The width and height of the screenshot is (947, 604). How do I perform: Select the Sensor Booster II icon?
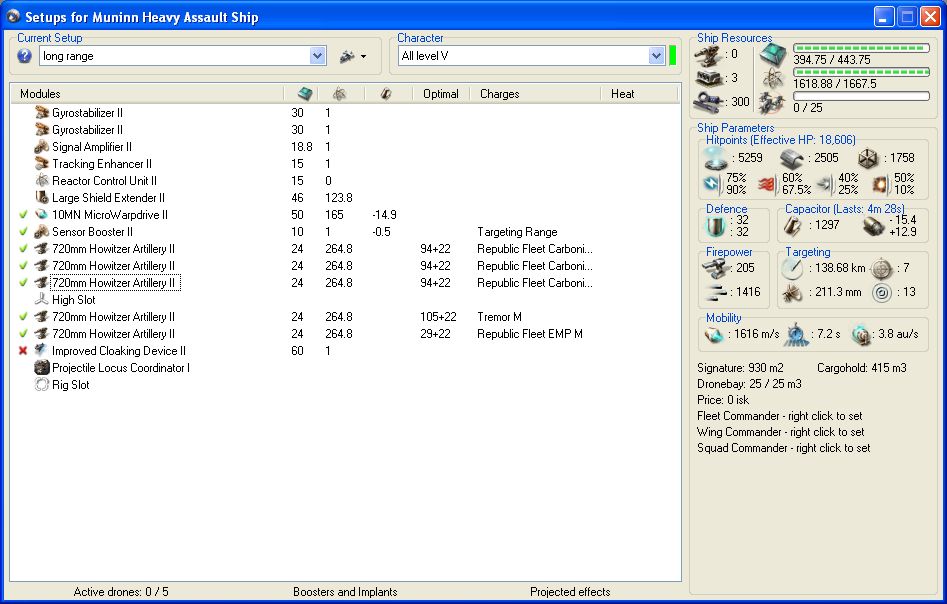42,231
